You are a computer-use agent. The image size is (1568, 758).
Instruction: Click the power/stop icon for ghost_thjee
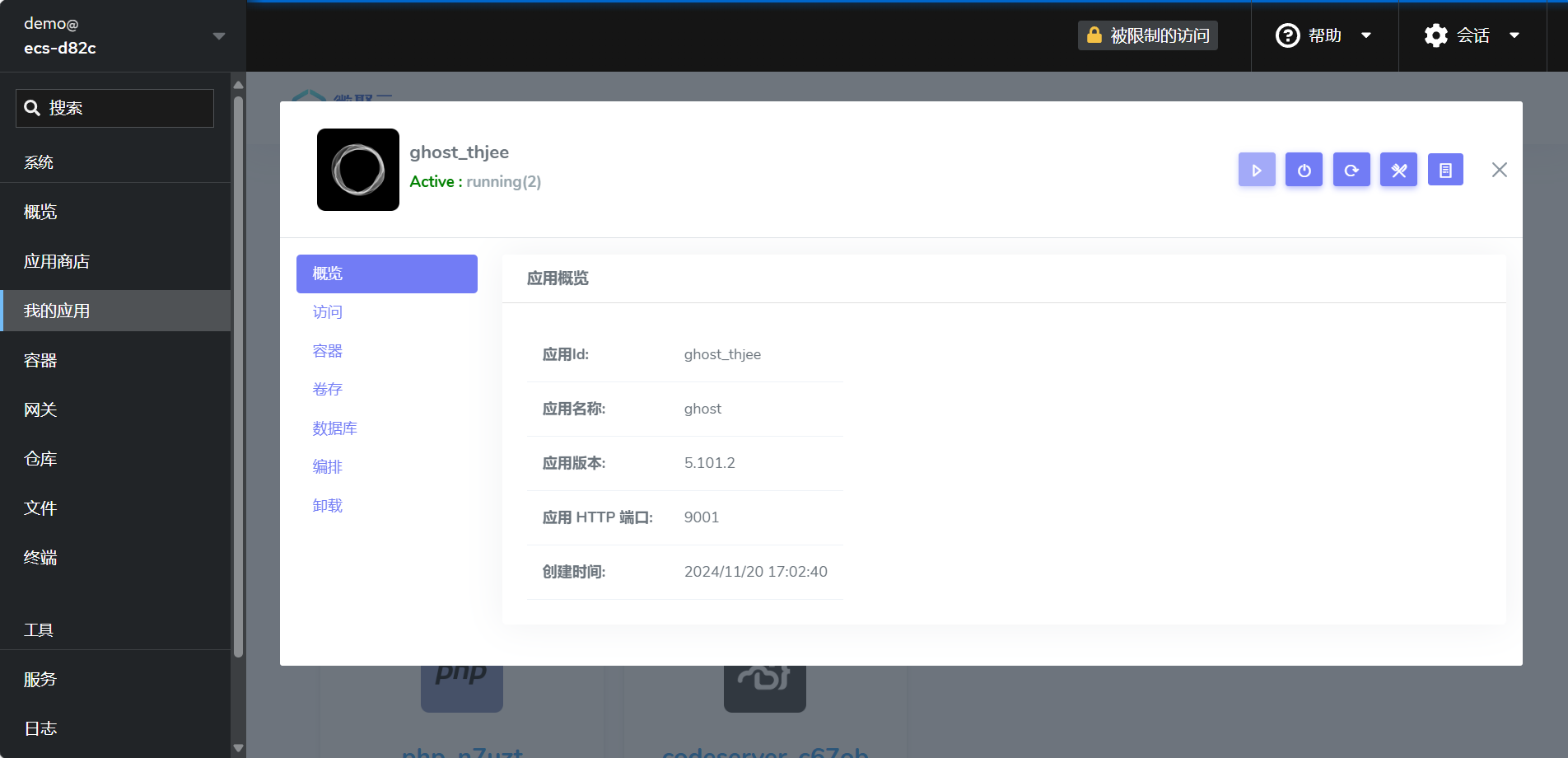[x=1303, y=170]
